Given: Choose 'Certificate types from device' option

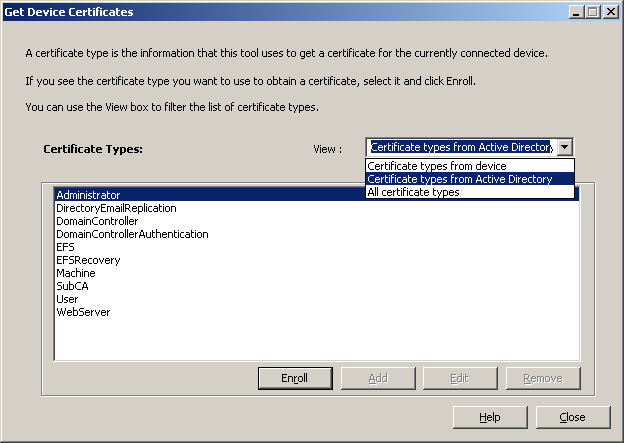Looking at the screenshot, I should (x=470, y=166).
